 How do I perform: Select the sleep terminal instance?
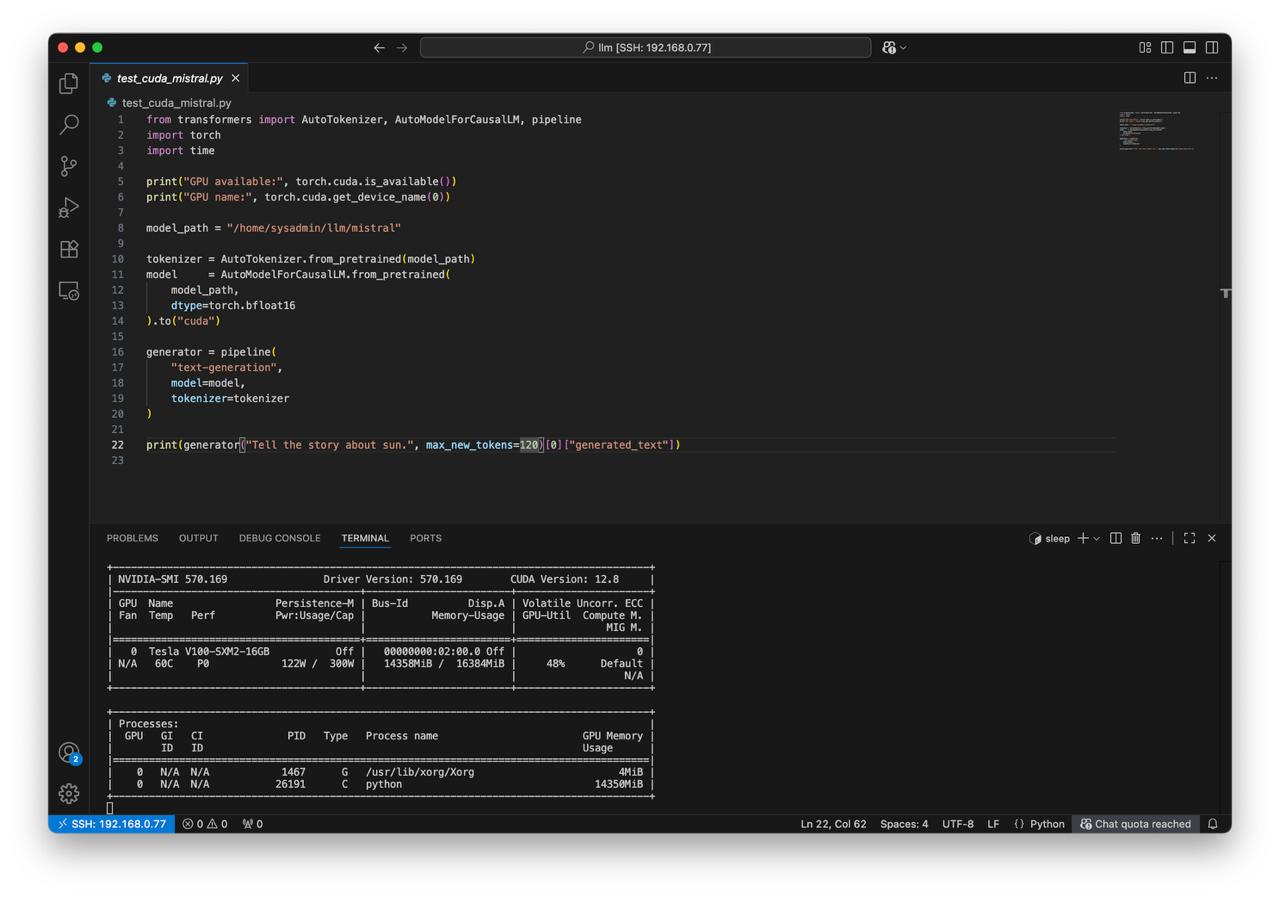pyautogui.click(x=1049, y=538)
